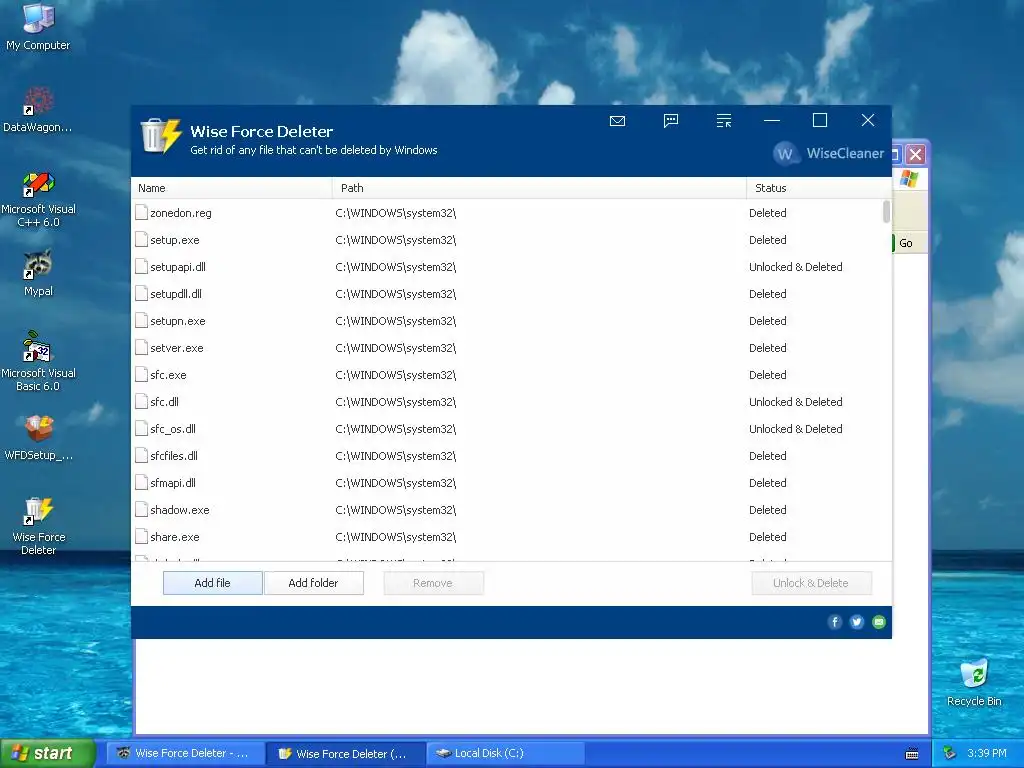Select the setupn.exe row
Screen dimensions: 1024x768
coord(507,321)
